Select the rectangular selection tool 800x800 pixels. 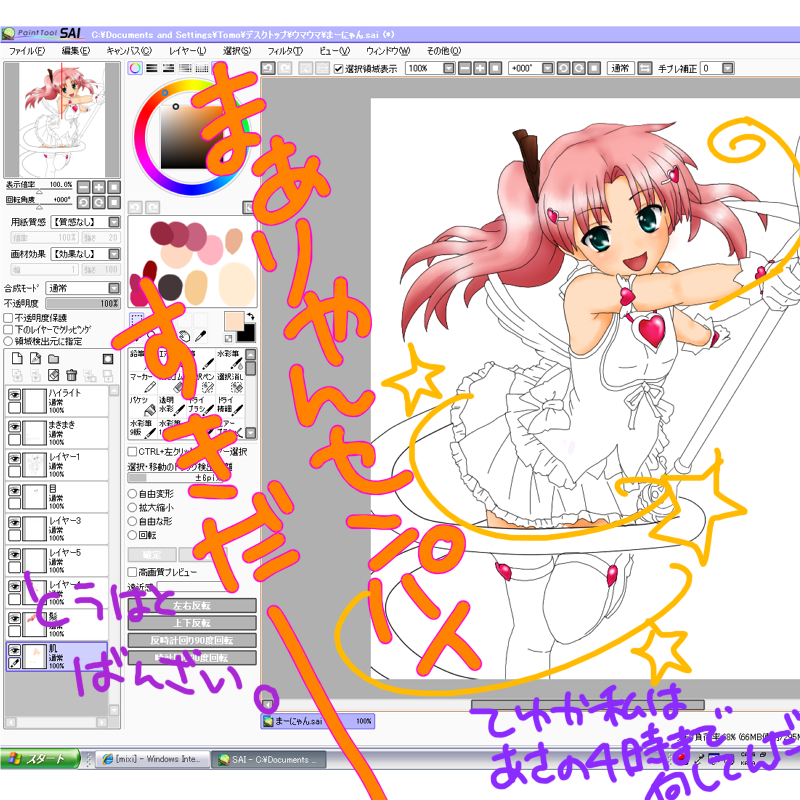coord(136,319)
